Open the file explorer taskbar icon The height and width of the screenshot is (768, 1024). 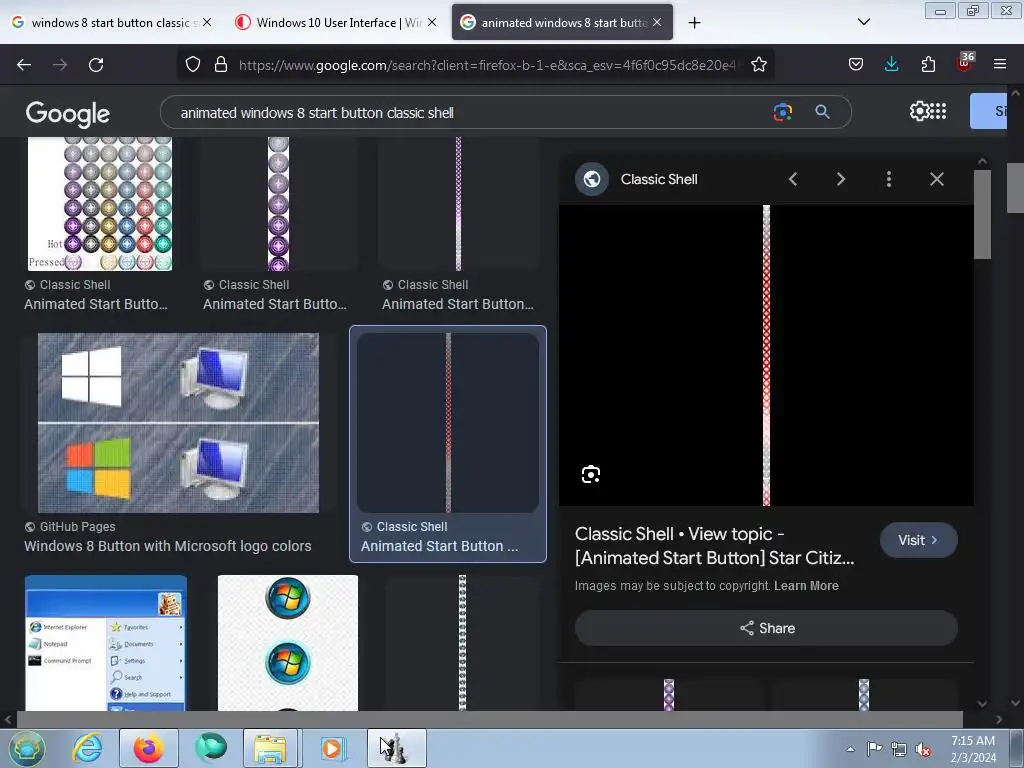click(271, 748)
